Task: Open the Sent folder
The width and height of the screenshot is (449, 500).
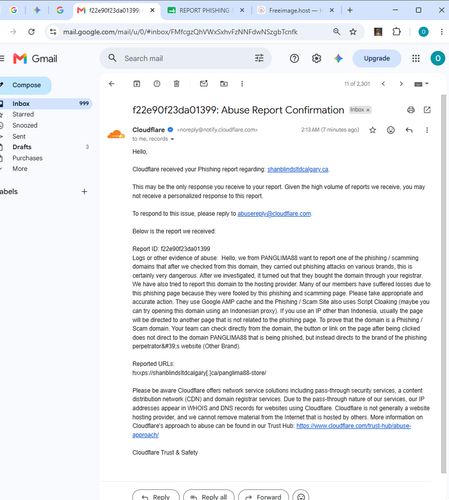Action: 19,136
